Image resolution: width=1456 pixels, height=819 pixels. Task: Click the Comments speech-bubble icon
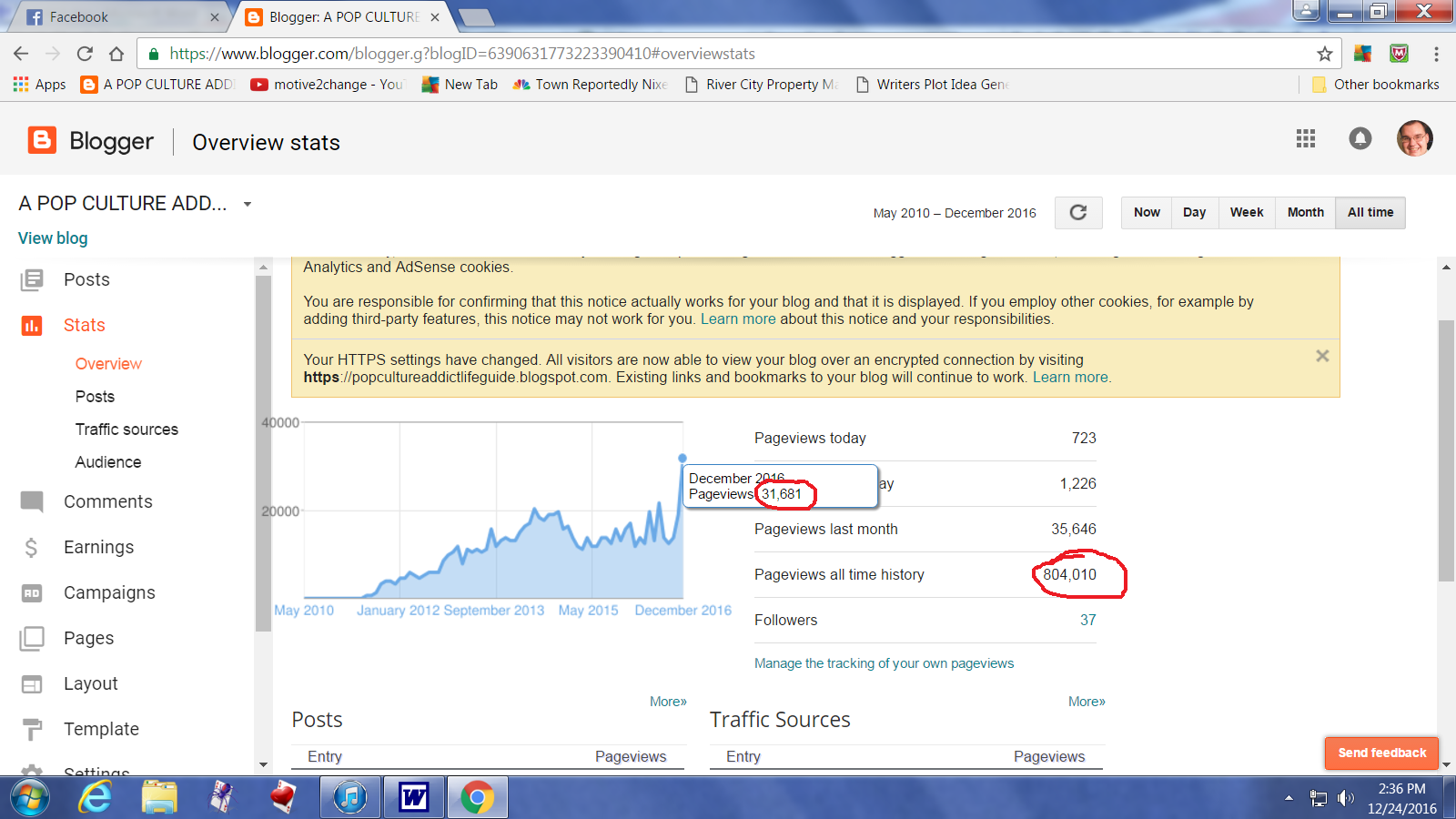pyautogui.click(x=32, y=501)
